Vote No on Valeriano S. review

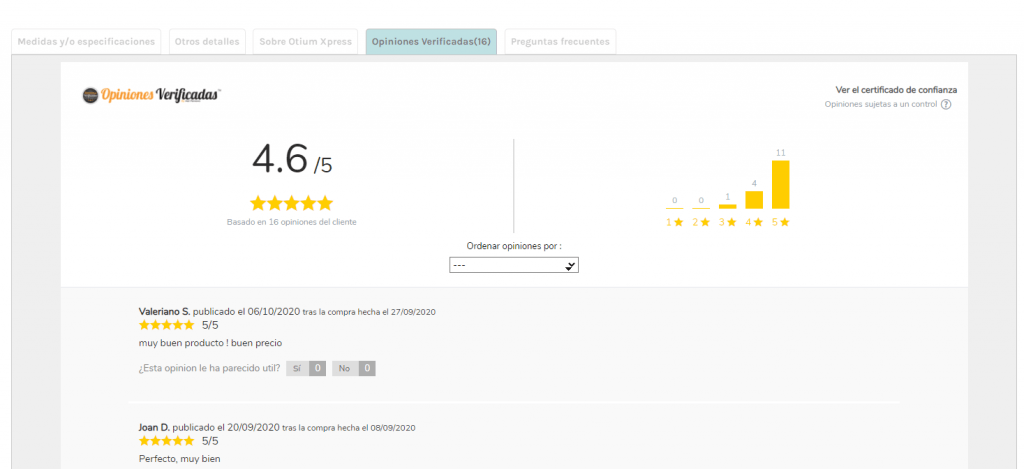tap(353, 368)
